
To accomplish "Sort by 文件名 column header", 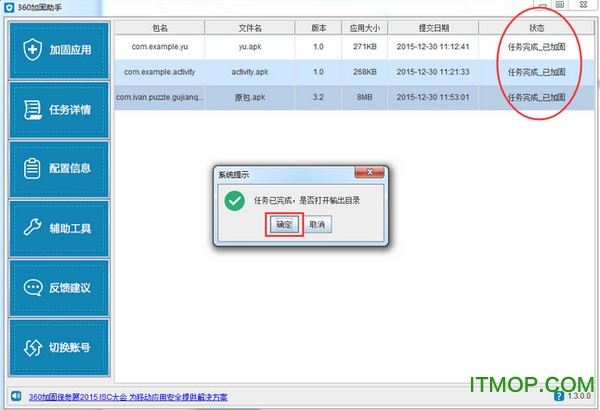I will 250,28.
